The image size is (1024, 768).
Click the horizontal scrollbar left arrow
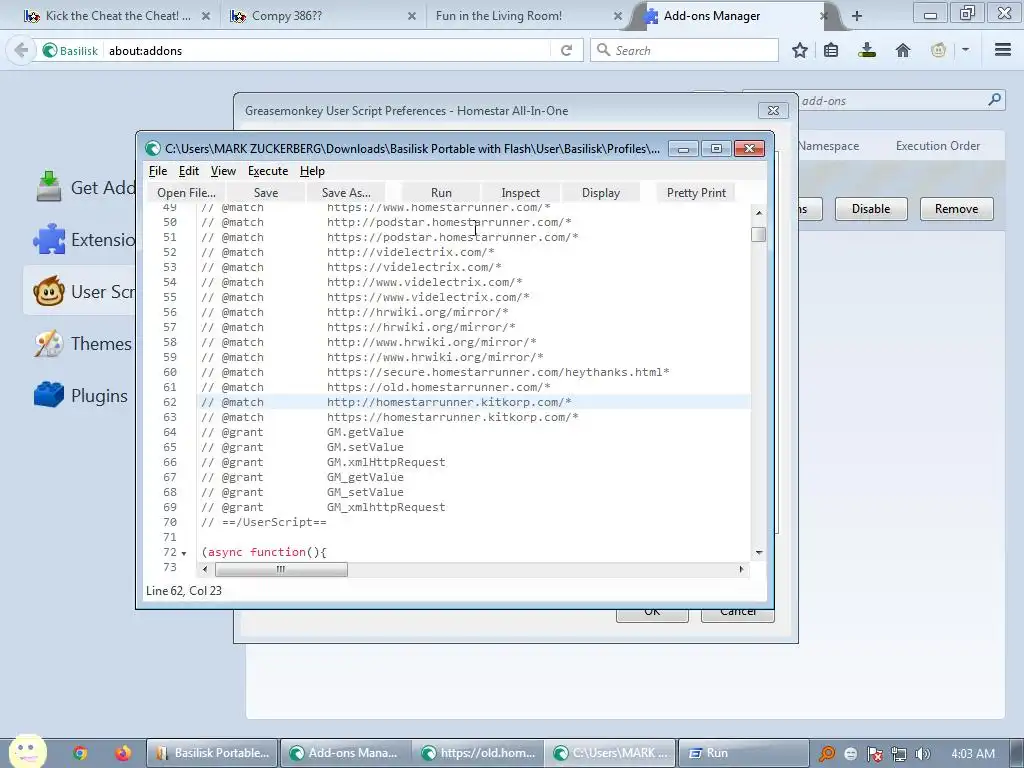(205, 569)
